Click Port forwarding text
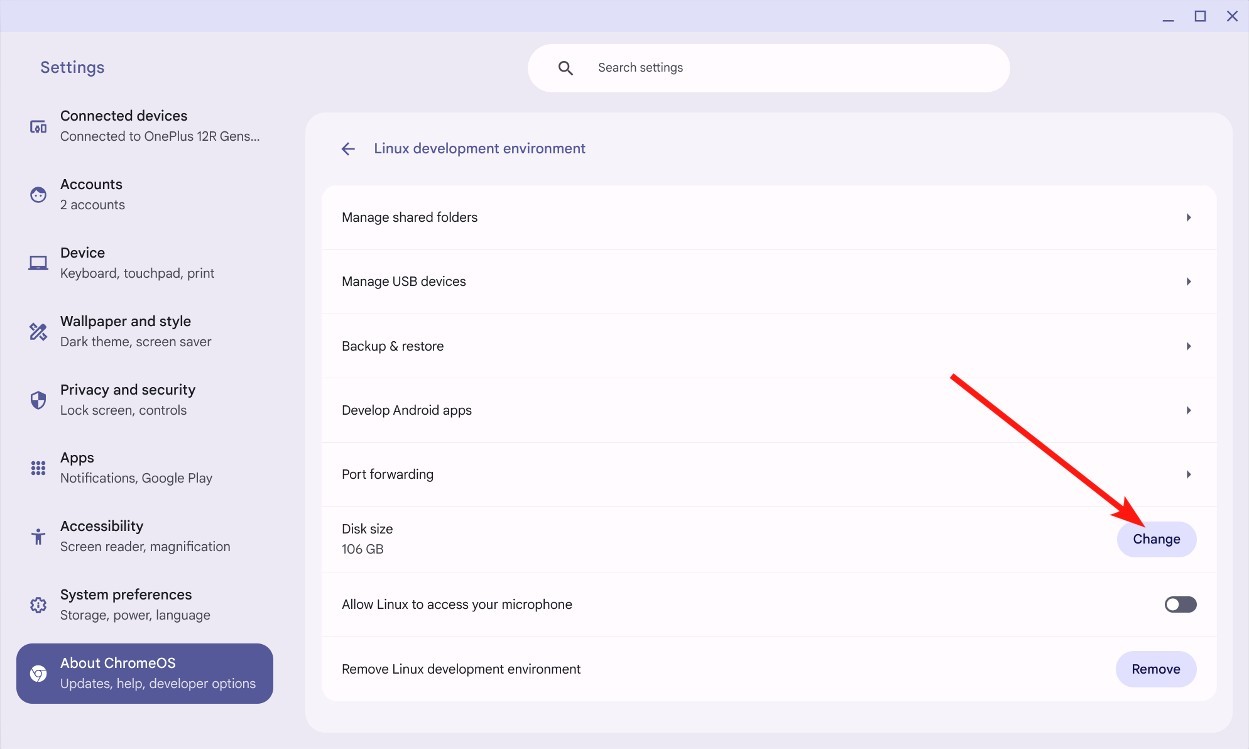This screenshot has width=1249, height=749. coord(388,474)
